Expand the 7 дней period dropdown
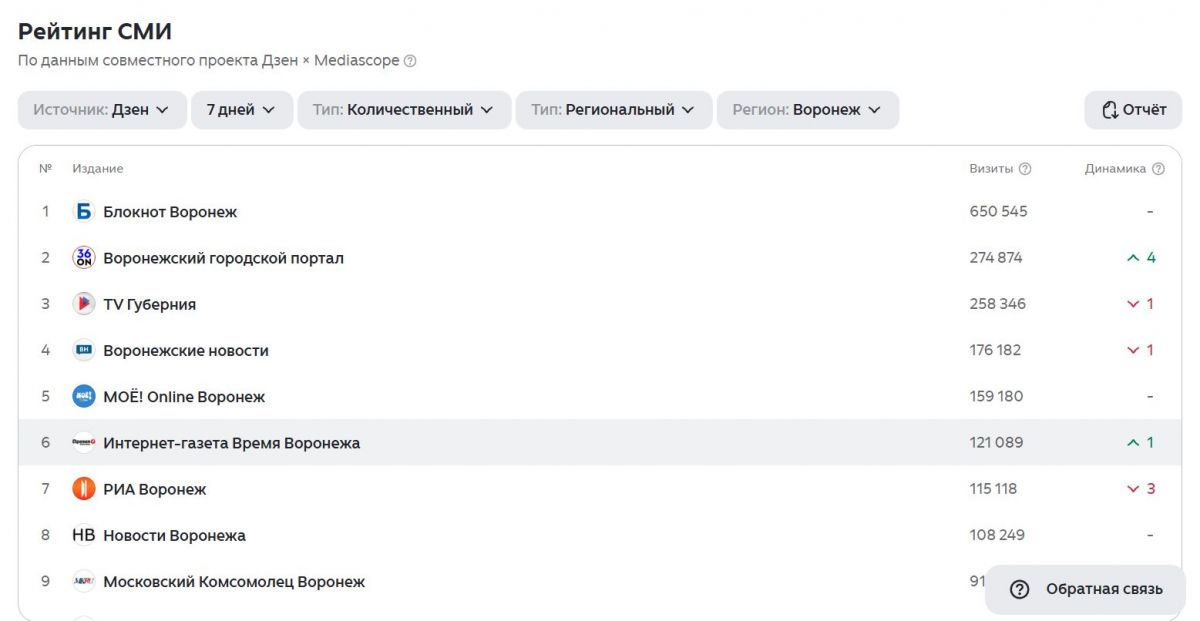This screenshot has height=621, width=1200. [x=242, y=110]
